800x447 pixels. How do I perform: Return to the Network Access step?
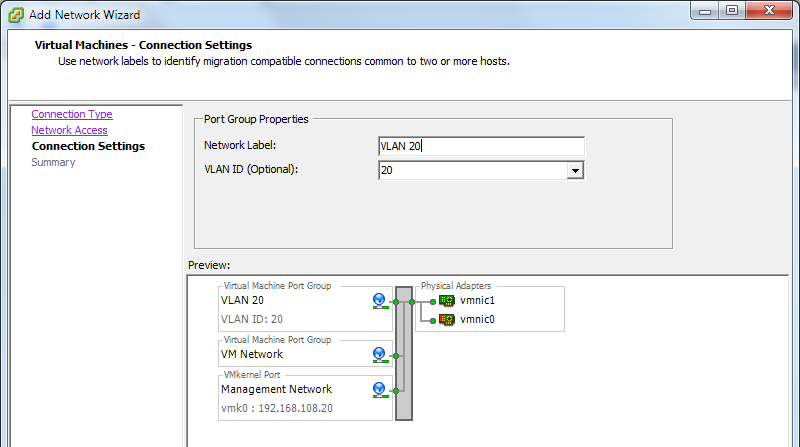69,130
